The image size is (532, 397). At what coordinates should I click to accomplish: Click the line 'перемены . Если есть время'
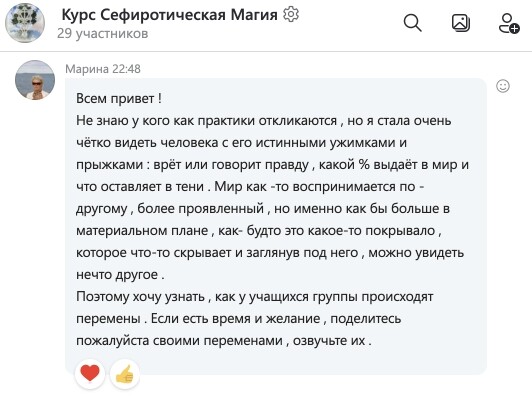coord(239,319)
